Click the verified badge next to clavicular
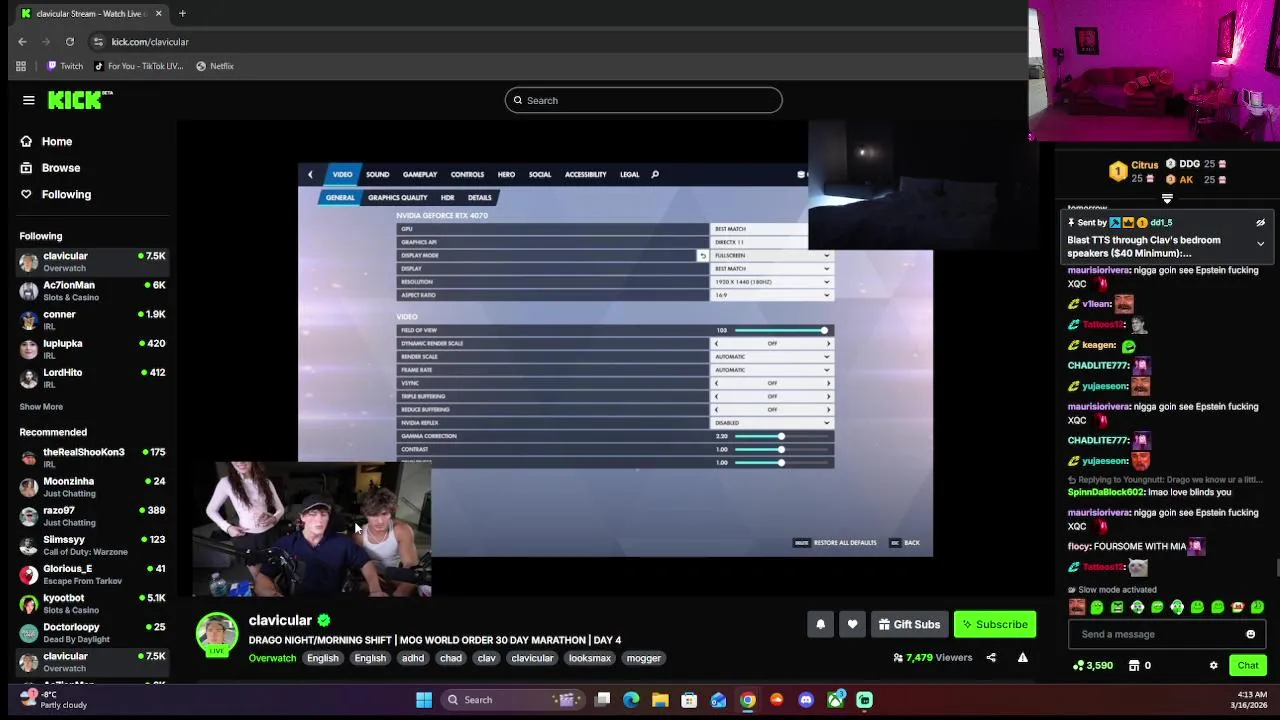 [x=324, y=620]
